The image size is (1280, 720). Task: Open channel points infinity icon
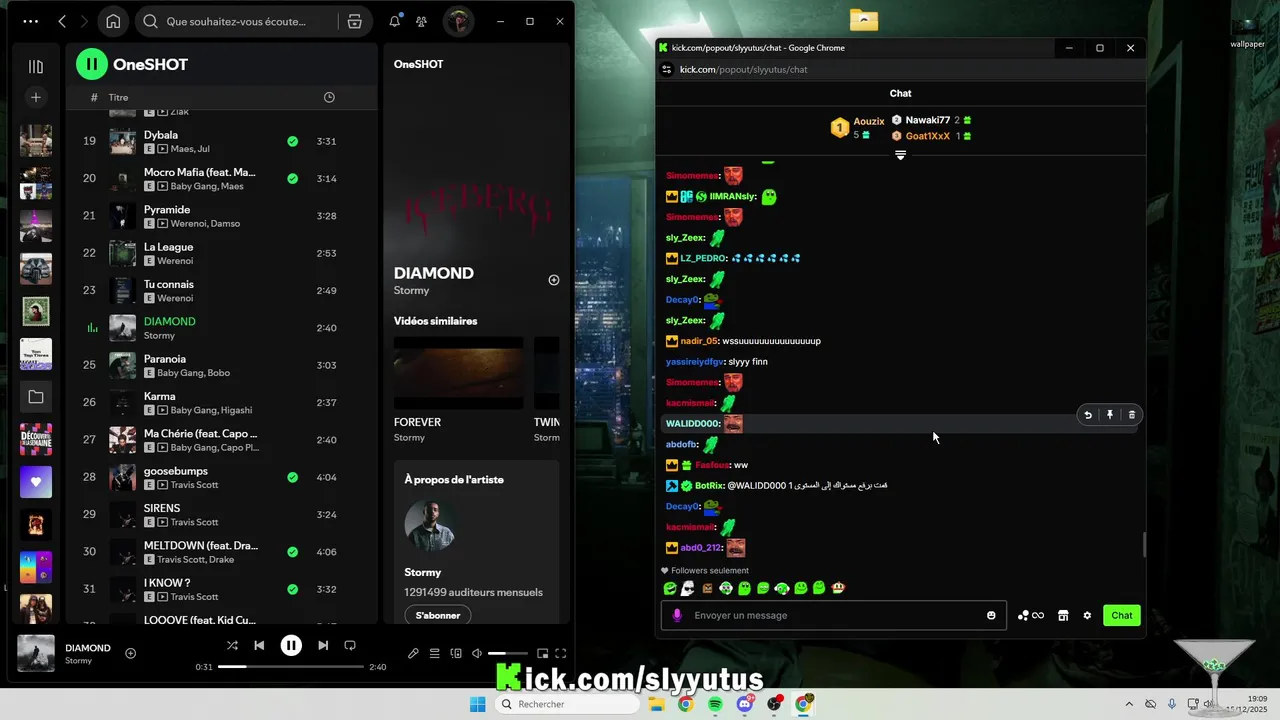tap(1031, 615)
